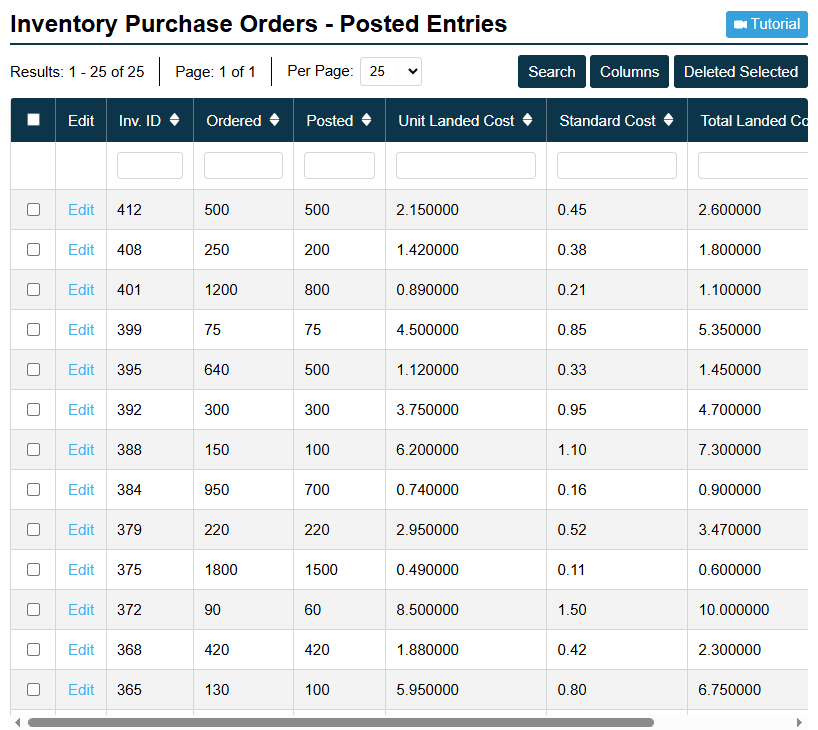Focus the Standard Cost filter field
Screen dimensions: 818x730
click(x=617, y=165)
